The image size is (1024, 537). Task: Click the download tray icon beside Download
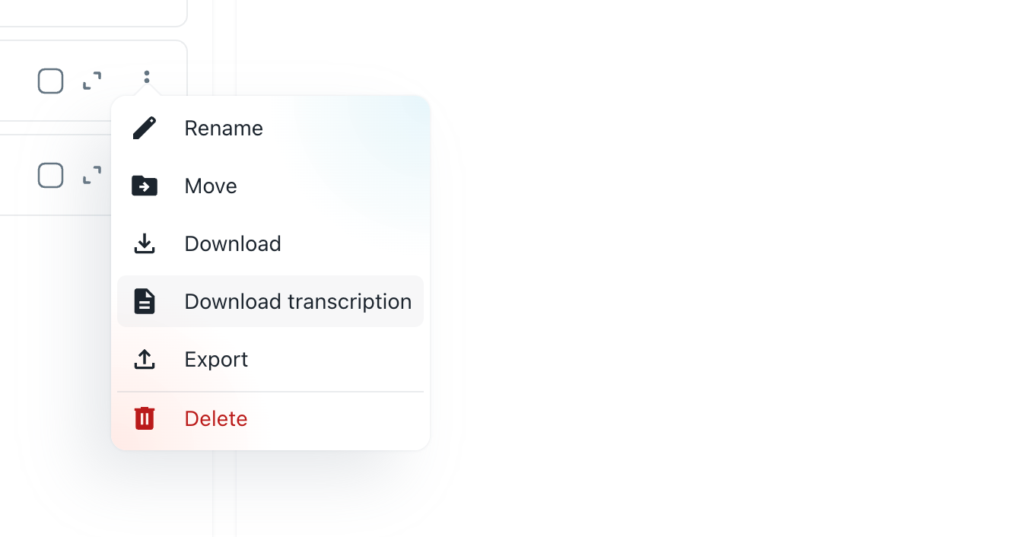145,244
